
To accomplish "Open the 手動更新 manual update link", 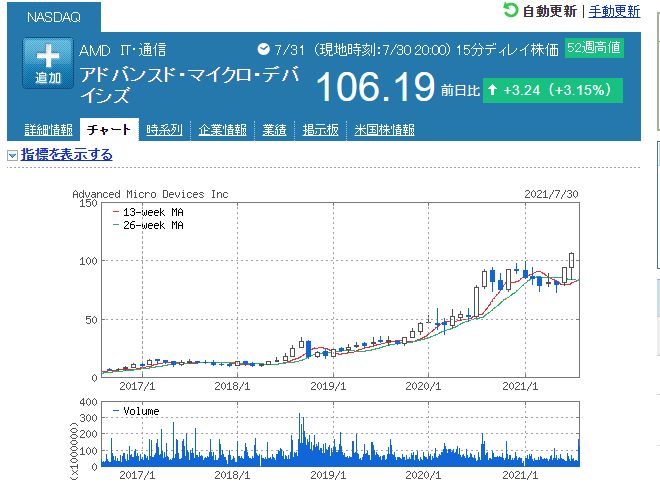I will [x=614, y=11].
